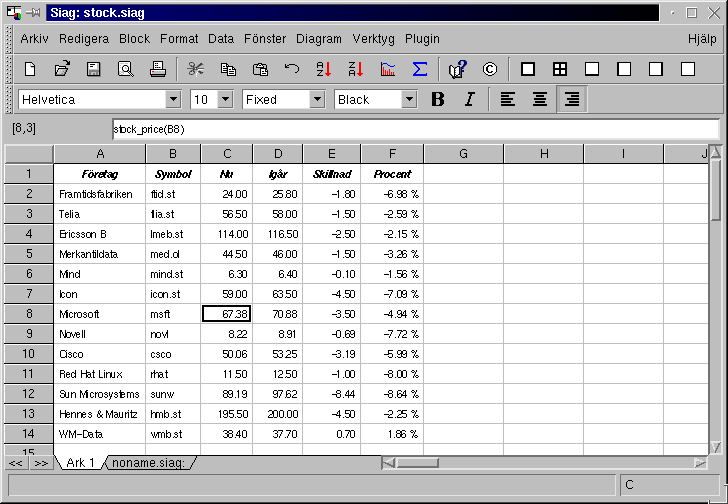
Task: Click the pin icon in title bar
Action: (x=33, y=13)
